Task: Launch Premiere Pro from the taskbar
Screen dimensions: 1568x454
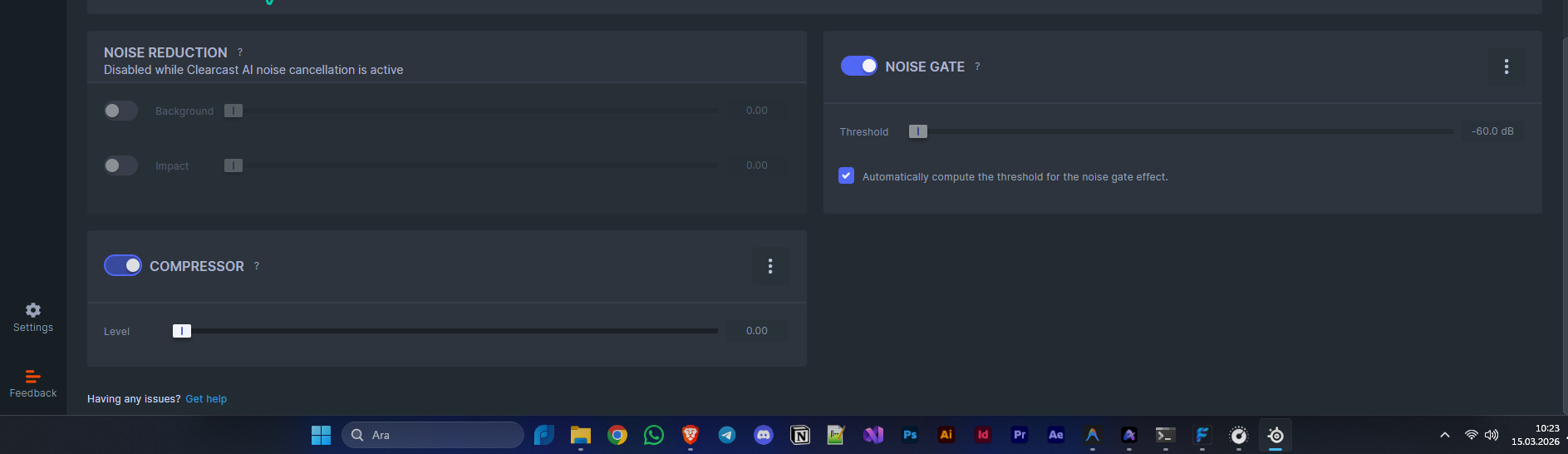Action: pyautogui.click(x=1020, y=435)
